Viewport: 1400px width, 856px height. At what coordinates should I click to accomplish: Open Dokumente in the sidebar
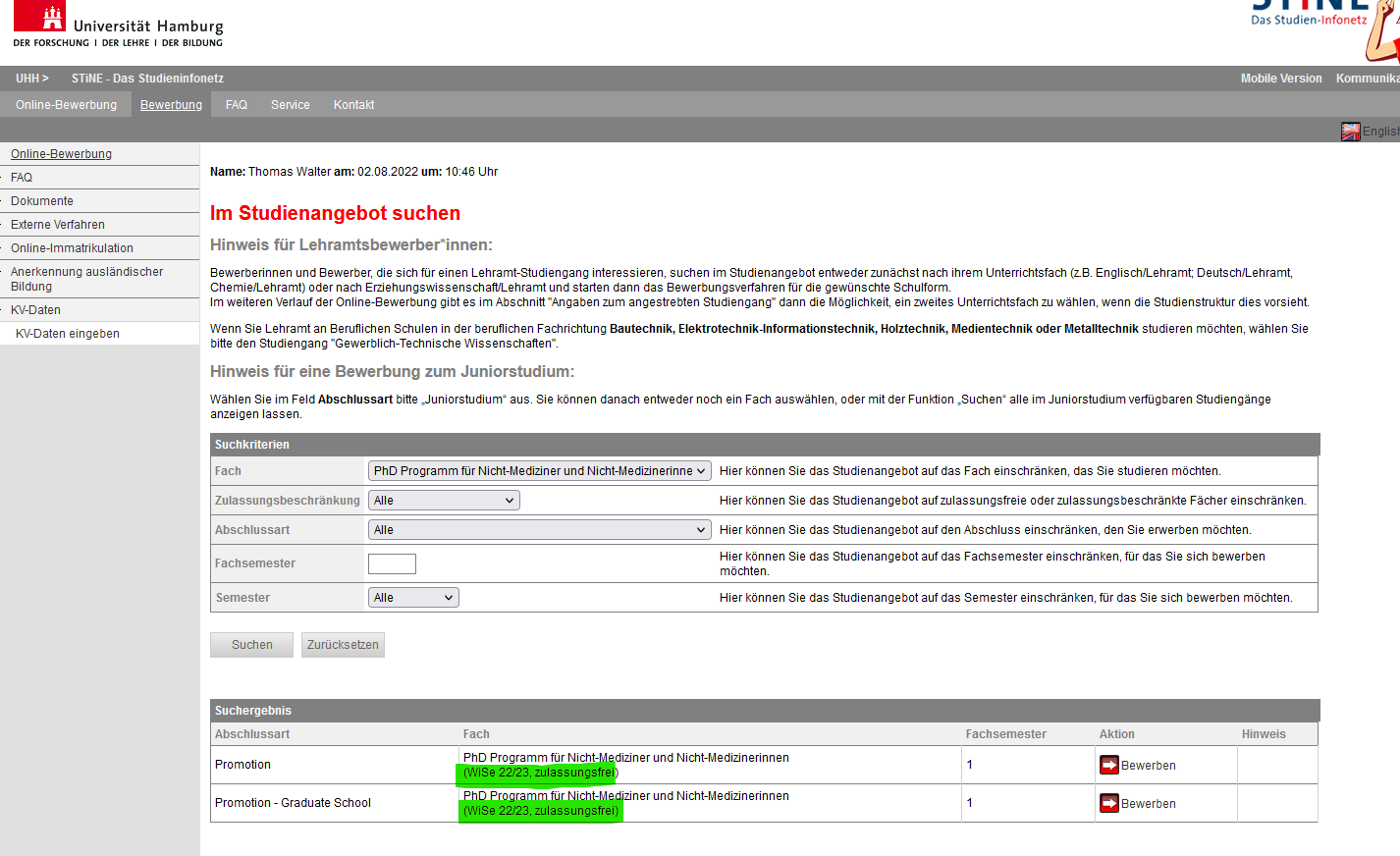pyautogui.click(x=42, y=201)
